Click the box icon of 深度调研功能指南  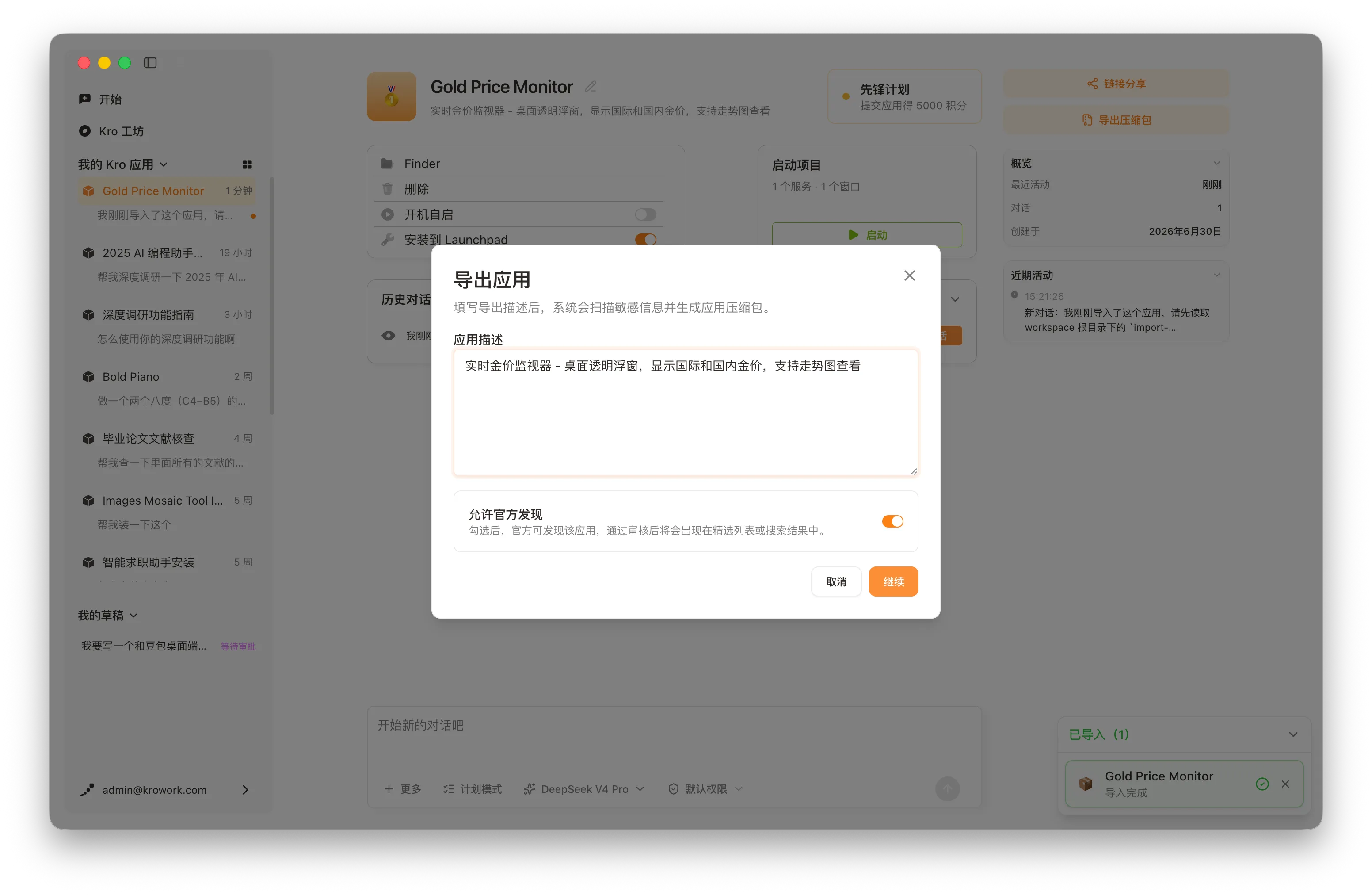pyautogui.click(x=88, y=315)
